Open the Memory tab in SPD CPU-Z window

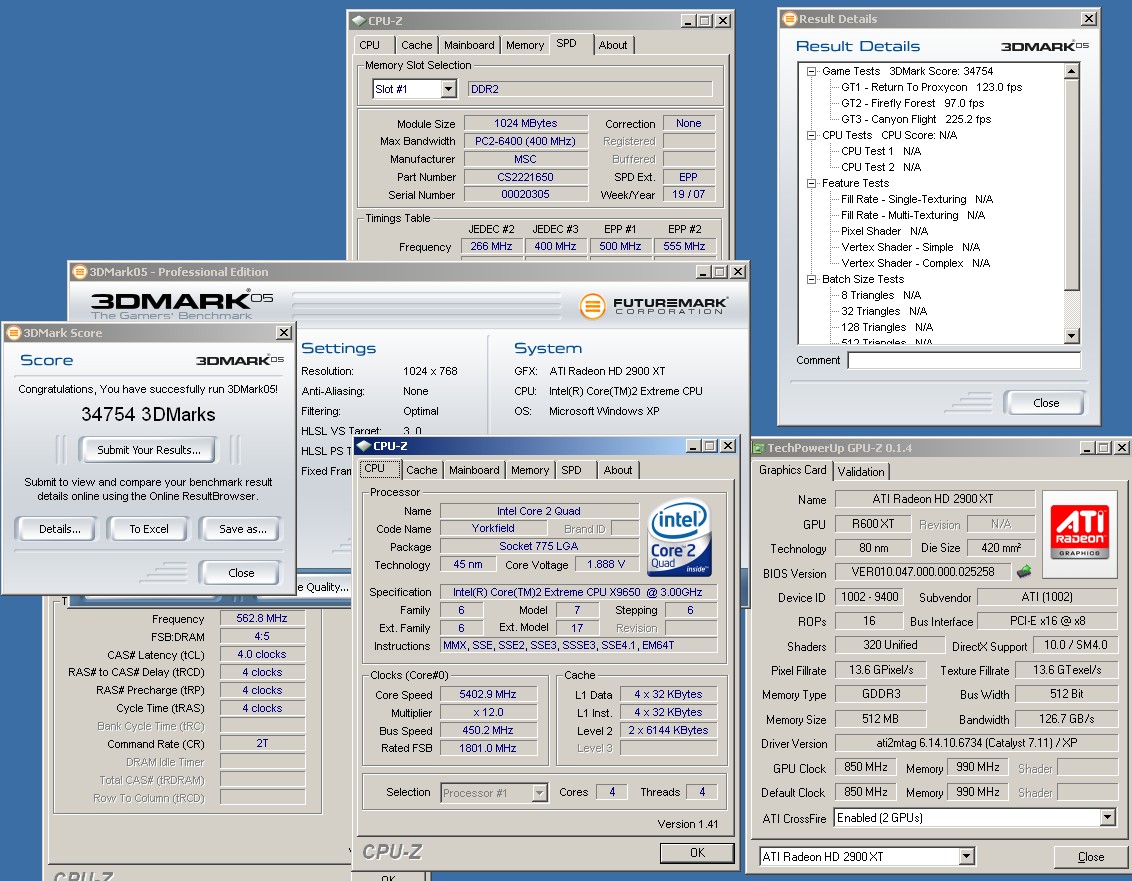coord(525,45)
